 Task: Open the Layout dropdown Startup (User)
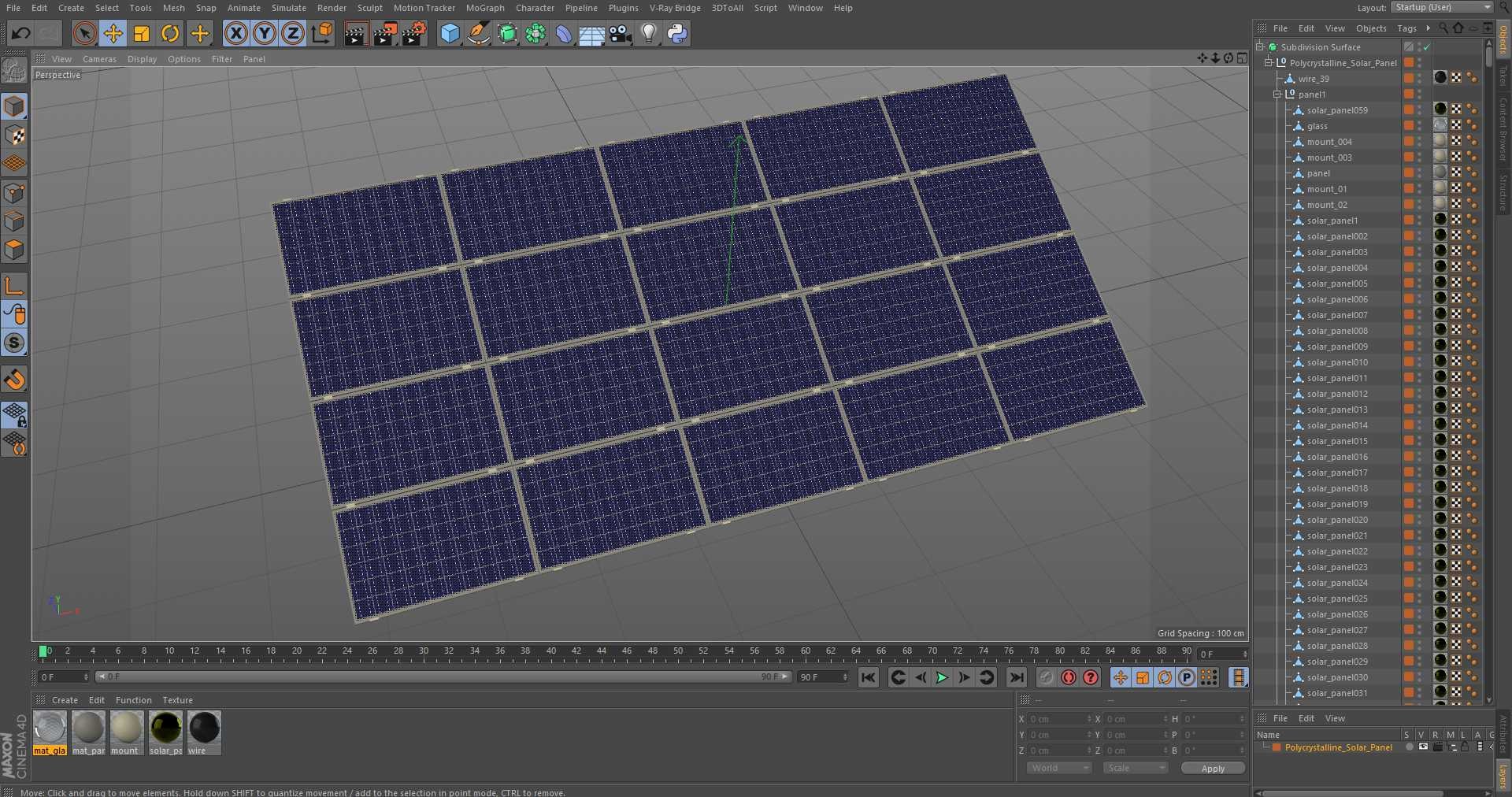[1442, 7]
